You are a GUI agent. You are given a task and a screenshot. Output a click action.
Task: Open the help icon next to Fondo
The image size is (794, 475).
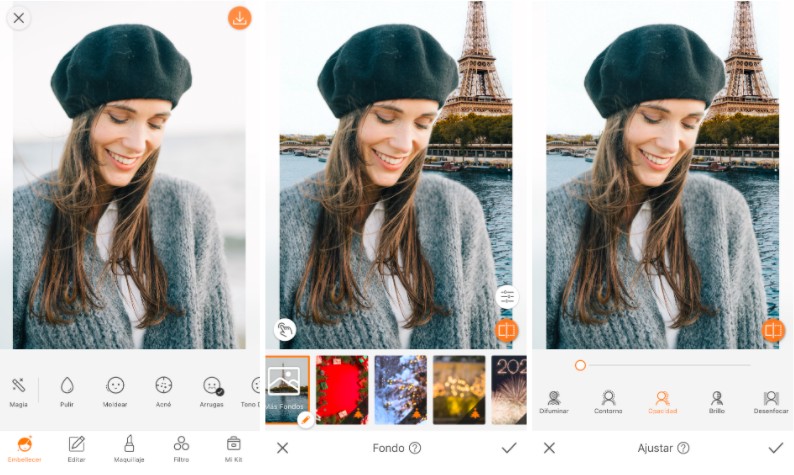415,448
